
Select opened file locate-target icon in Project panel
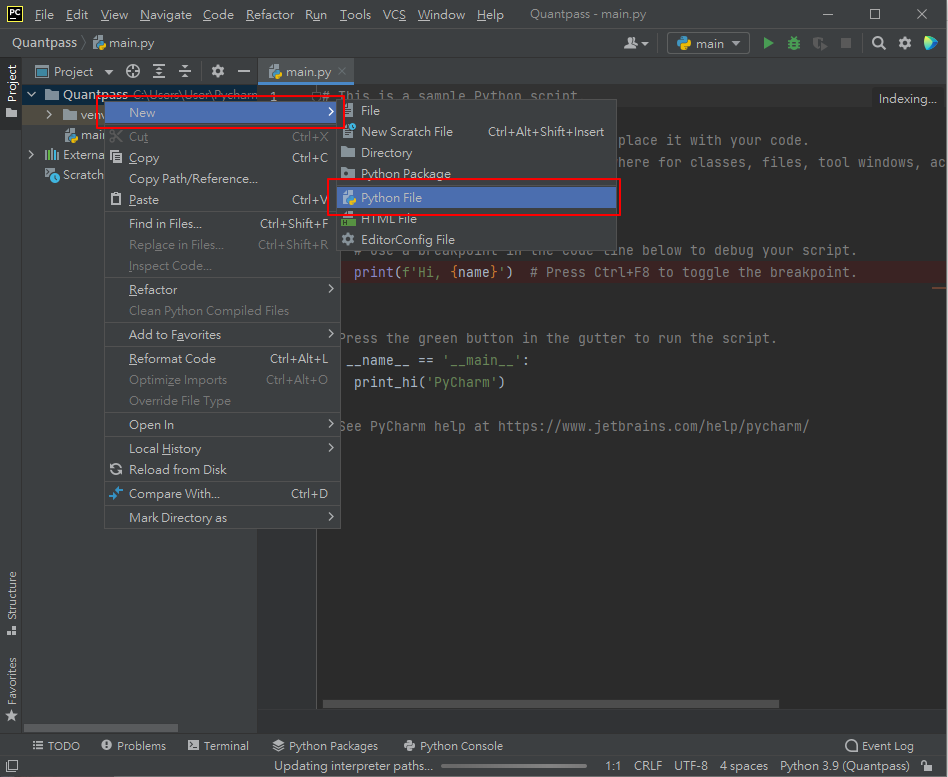[133, 71]
